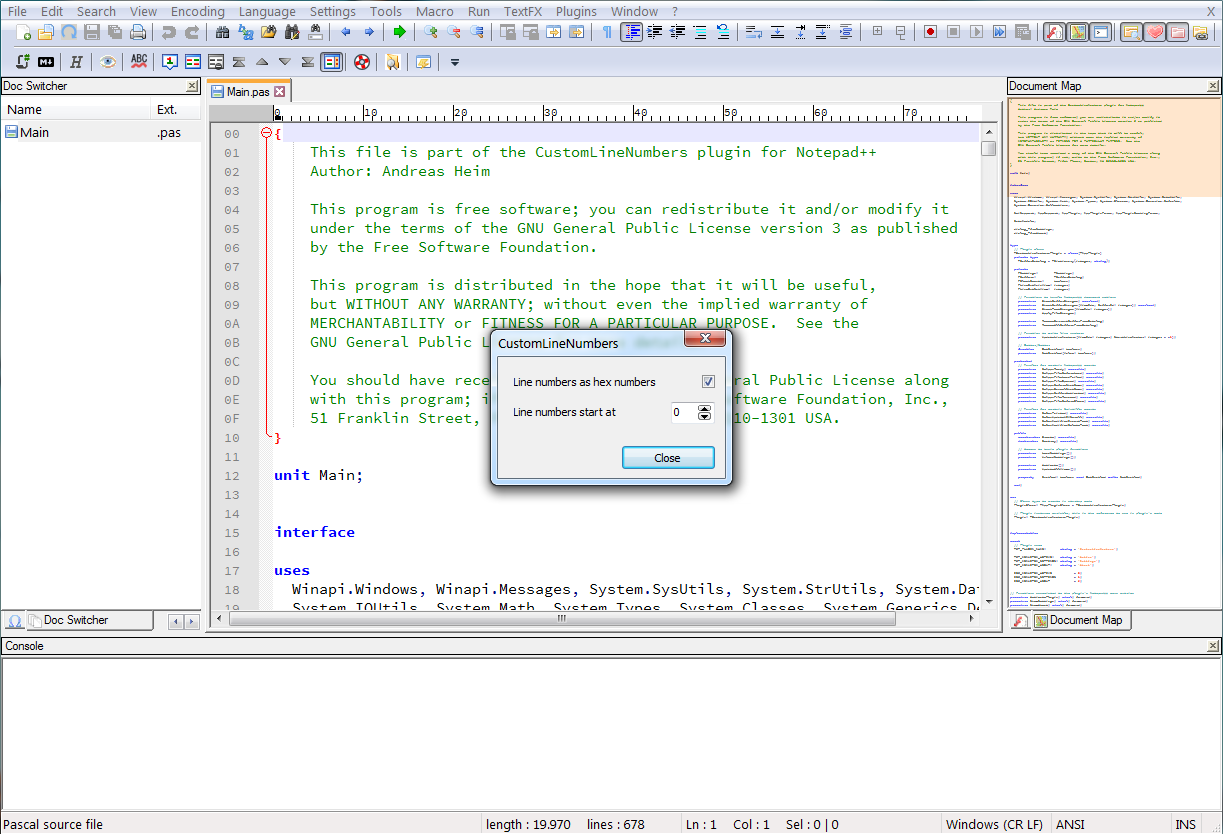Click the console window toolbar icon

coord(1101,32)
